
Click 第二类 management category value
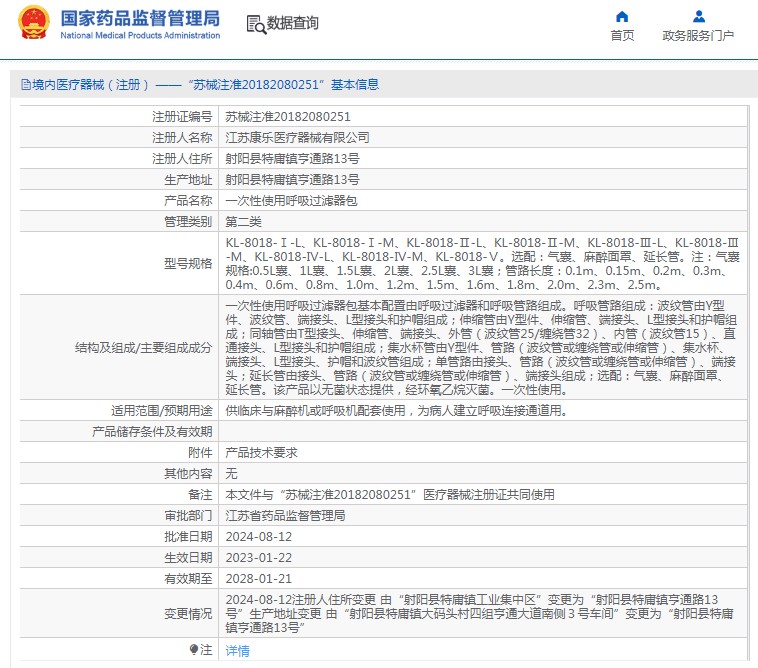coord(243,222)
